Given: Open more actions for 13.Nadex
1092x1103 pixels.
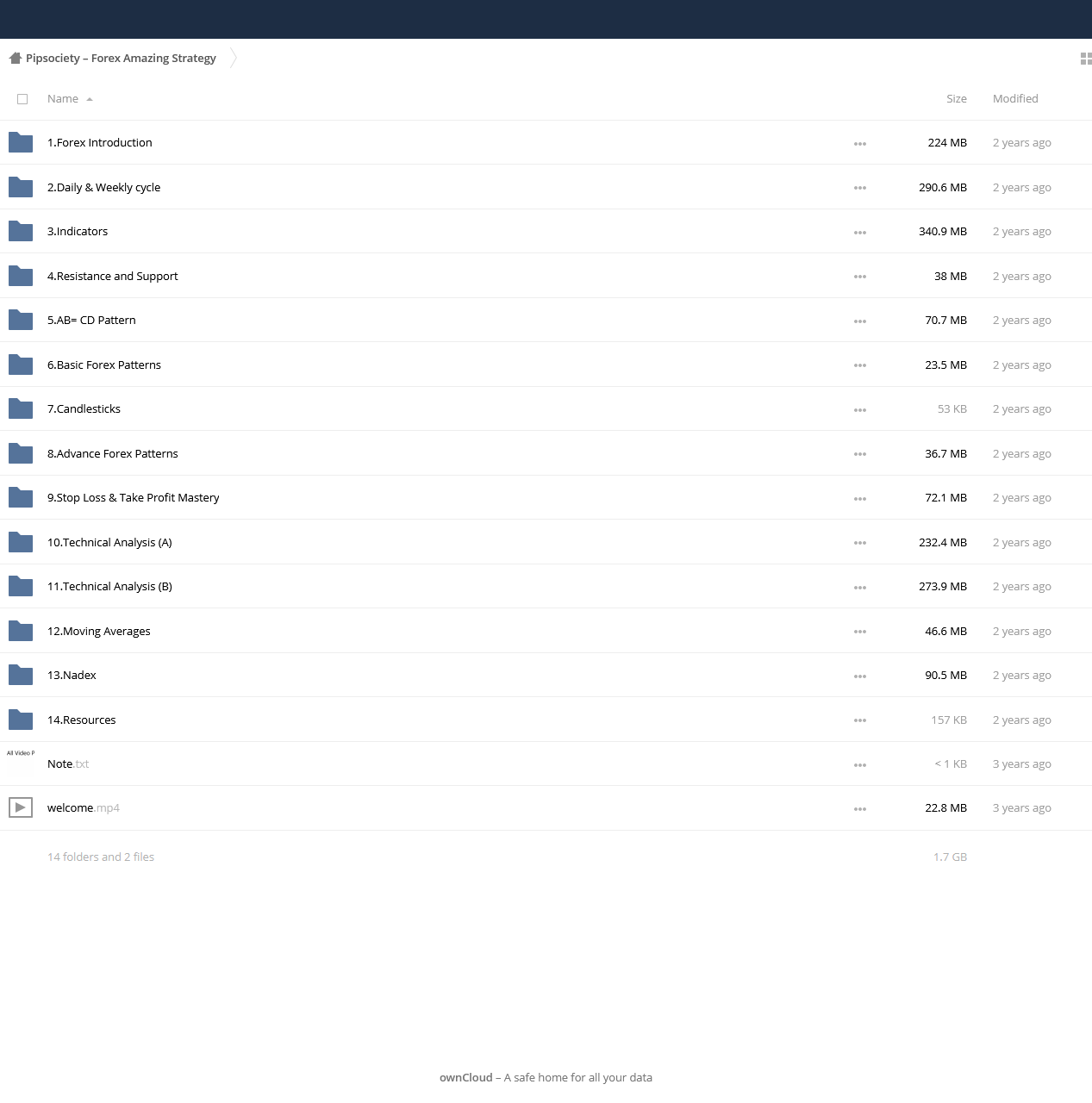Looking at the screenshot, I should [x=860, y=676].
